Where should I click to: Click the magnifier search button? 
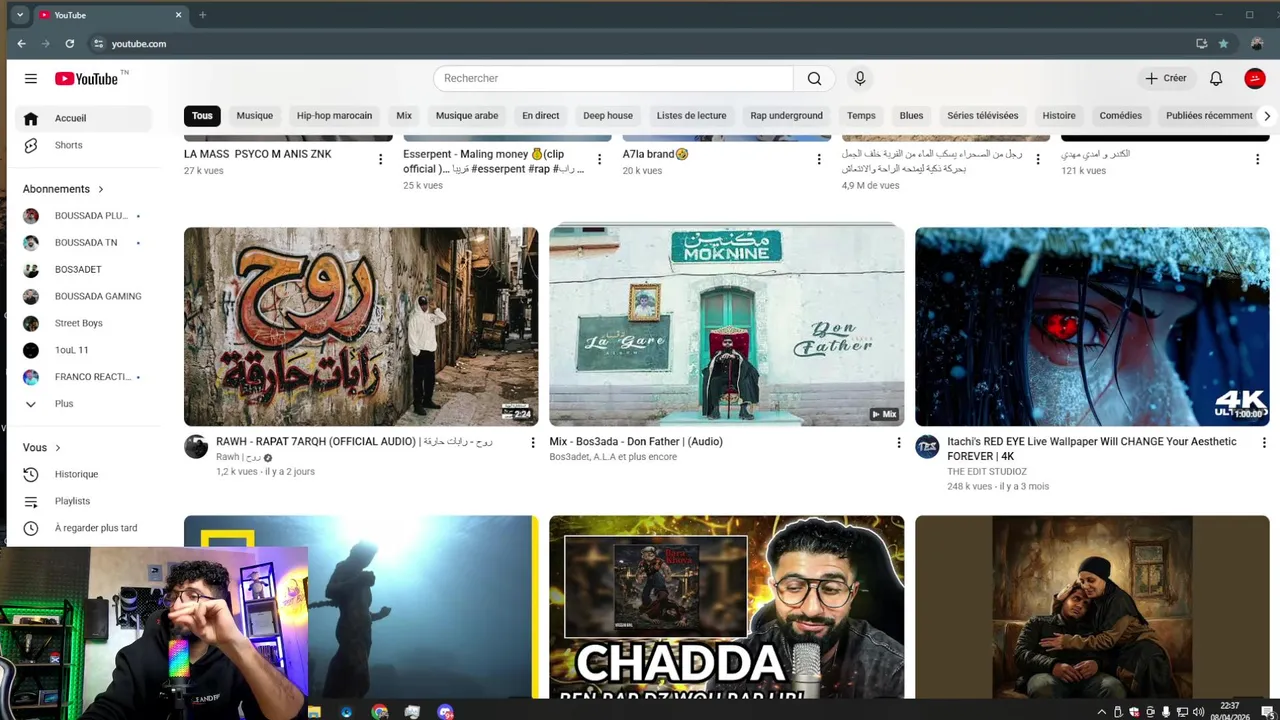tap(814, 78)
